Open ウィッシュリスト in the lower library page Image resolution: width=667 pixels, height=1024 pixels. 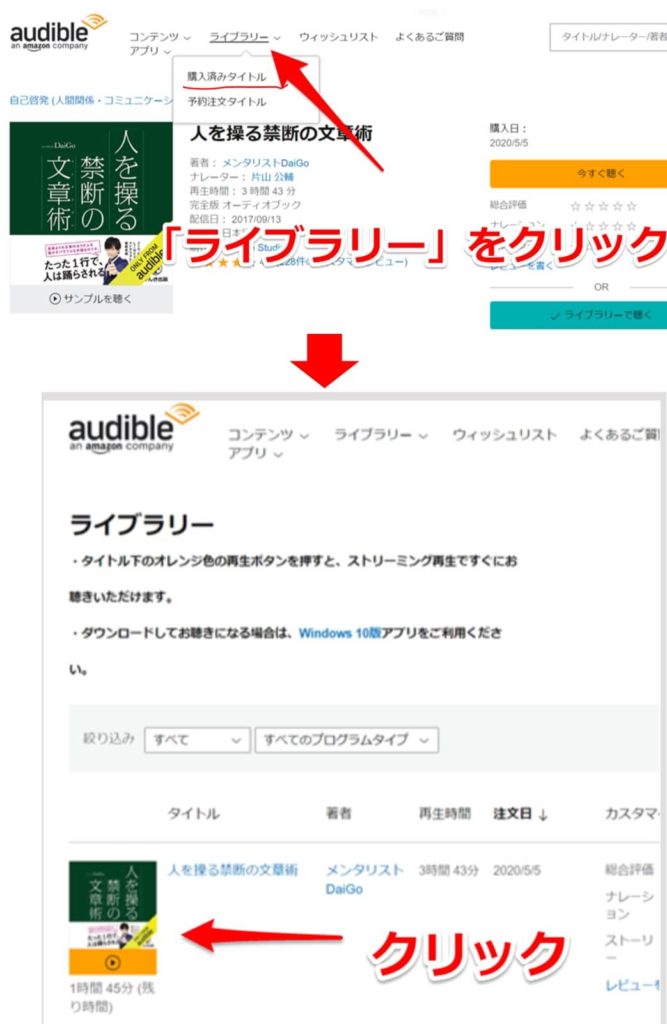[505, 435]
